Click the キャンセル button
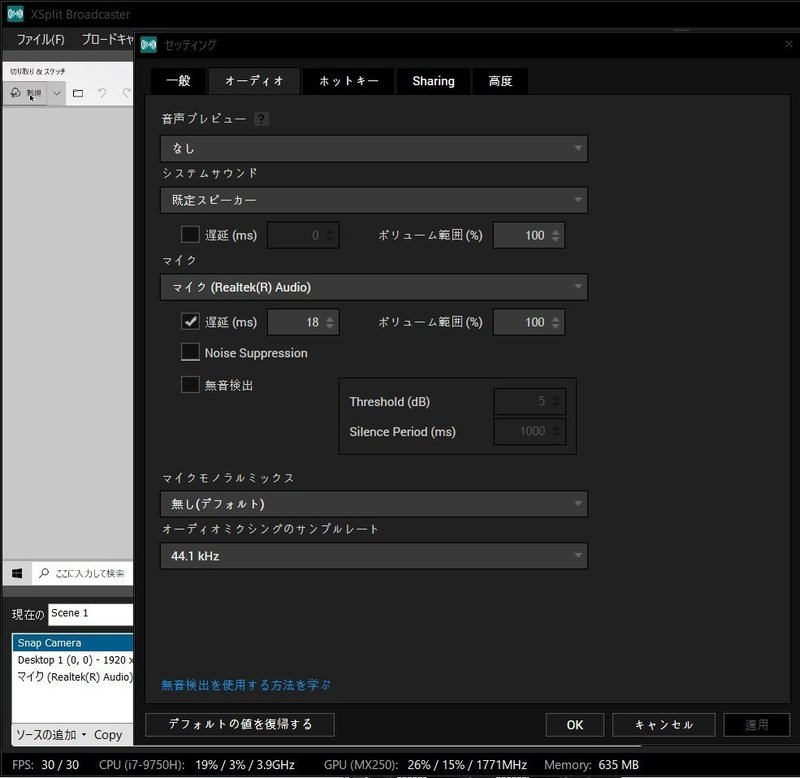Screen dimensions: 800x778 663,724
